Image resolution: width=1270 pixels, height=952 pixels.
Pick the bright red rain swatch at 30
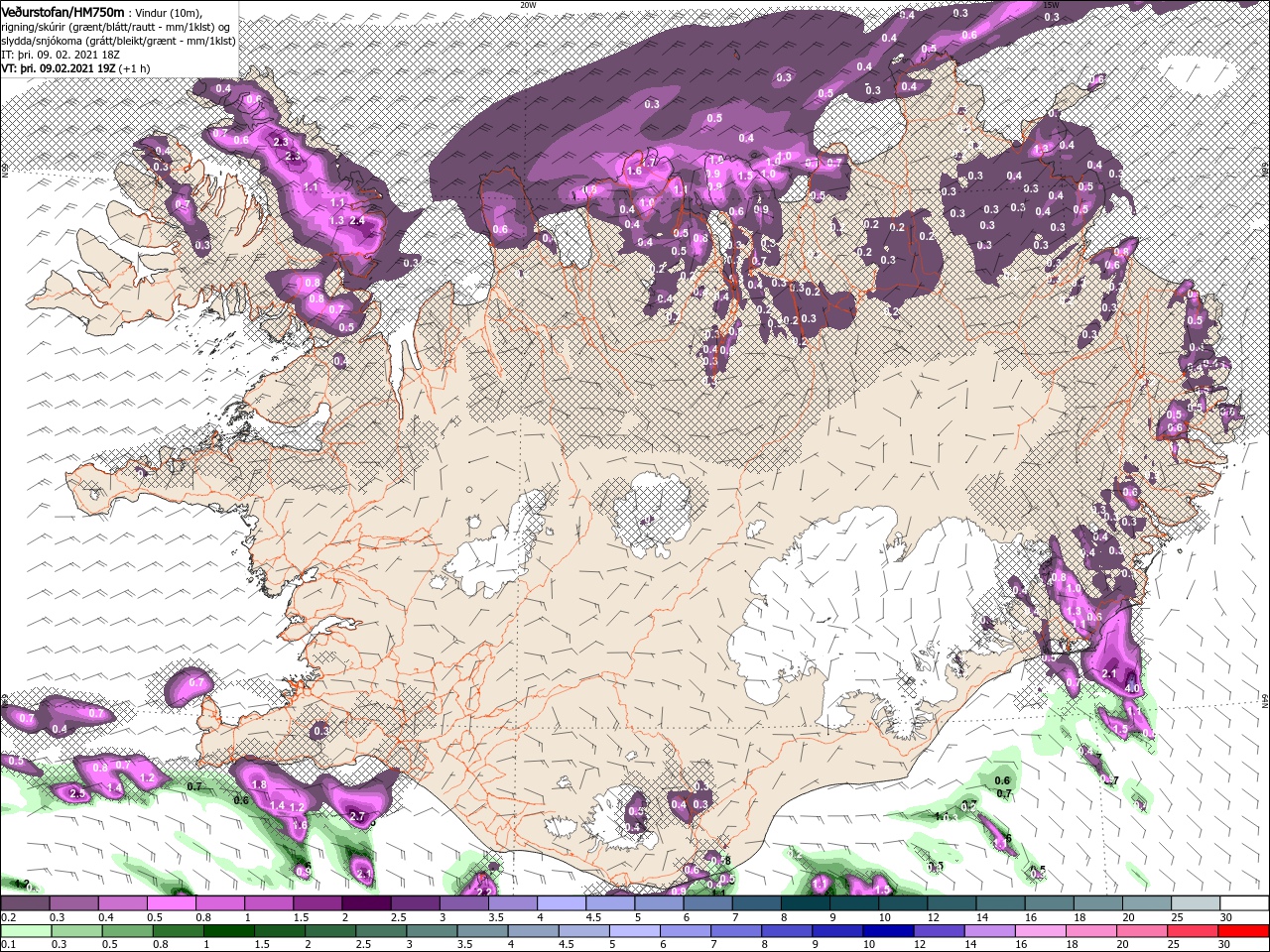[x=1244, y=931]
